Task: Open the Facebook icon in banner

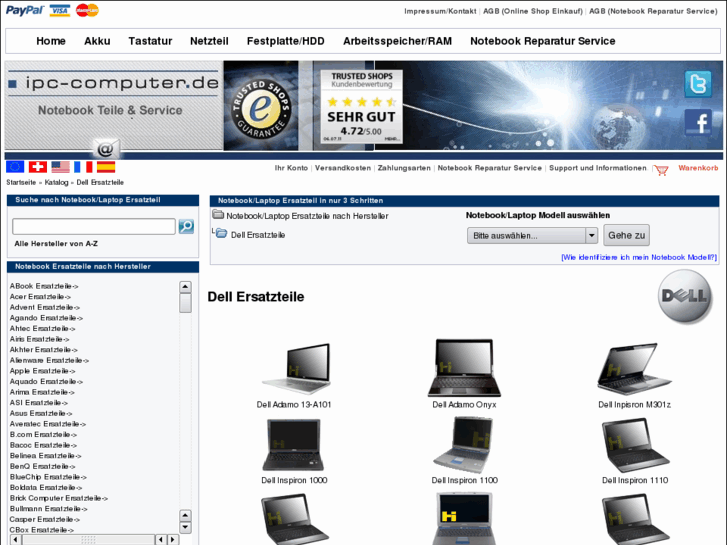Action: 698,122
